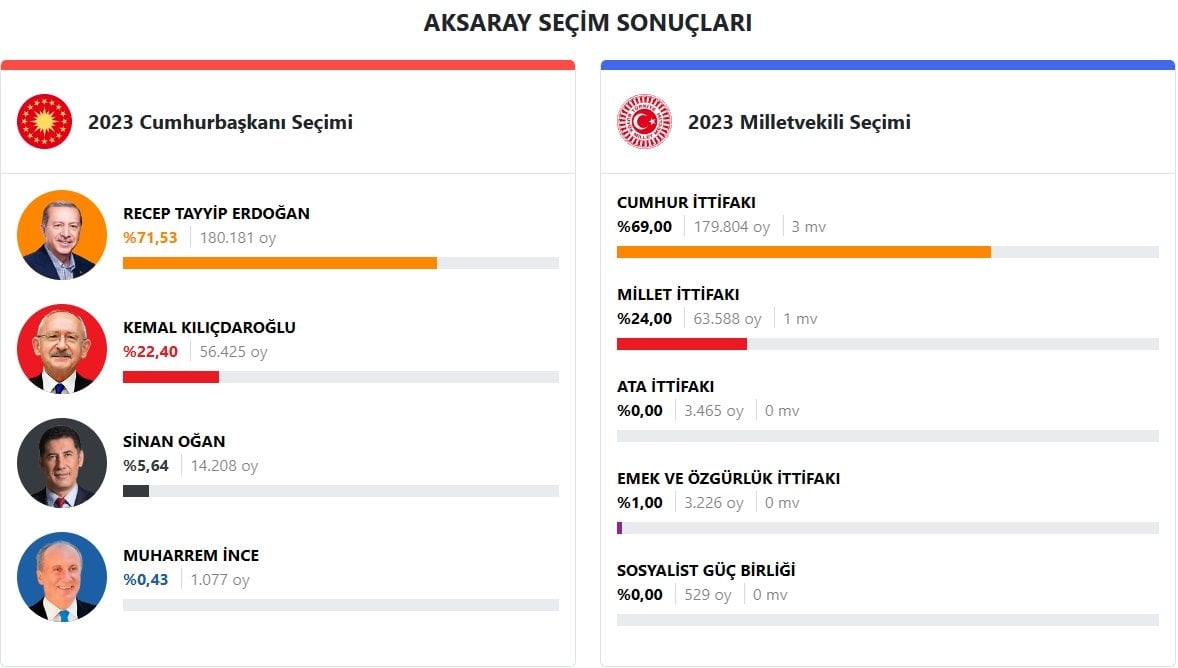Click Sinan Oğan's candidate photo
This screenshot has width=1178, height=668.
(62, 463)
